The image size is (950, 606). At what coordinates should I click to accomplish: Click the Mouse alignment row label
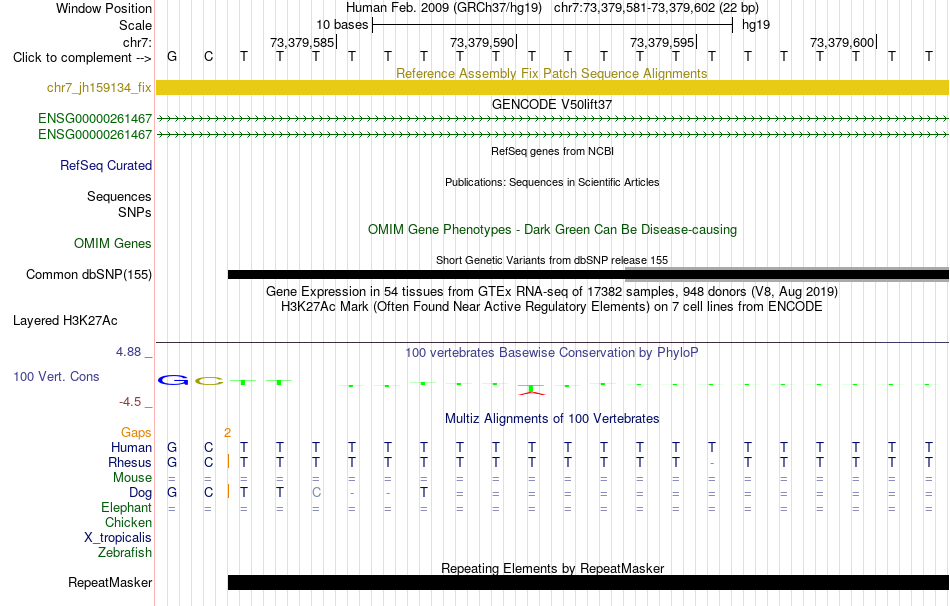click(132, 478)
